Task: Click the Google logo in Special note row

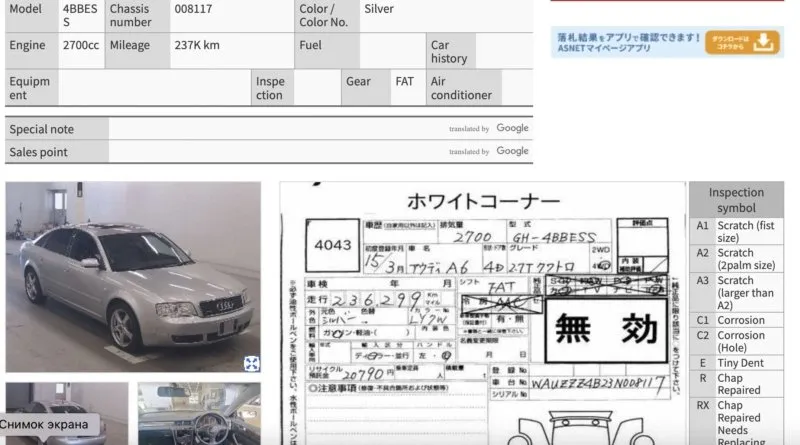Action: 512,129
